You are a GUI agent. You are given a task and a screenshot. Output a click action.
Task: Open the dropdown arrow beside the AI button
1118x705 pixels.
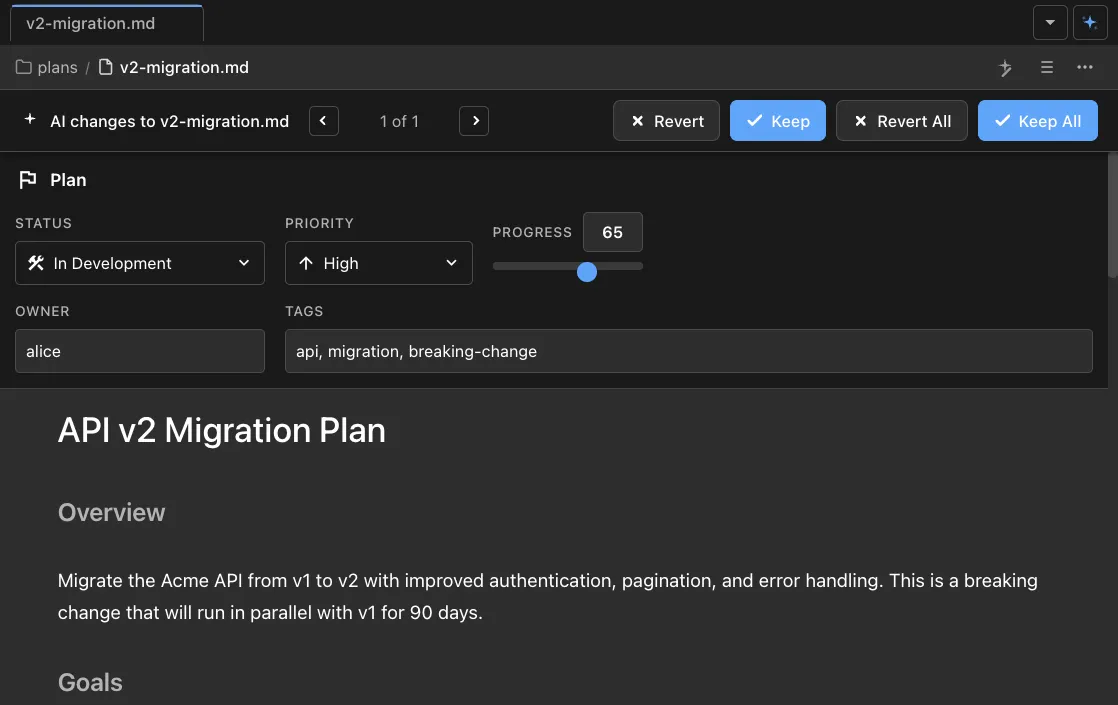click(x=1050, y=22)
